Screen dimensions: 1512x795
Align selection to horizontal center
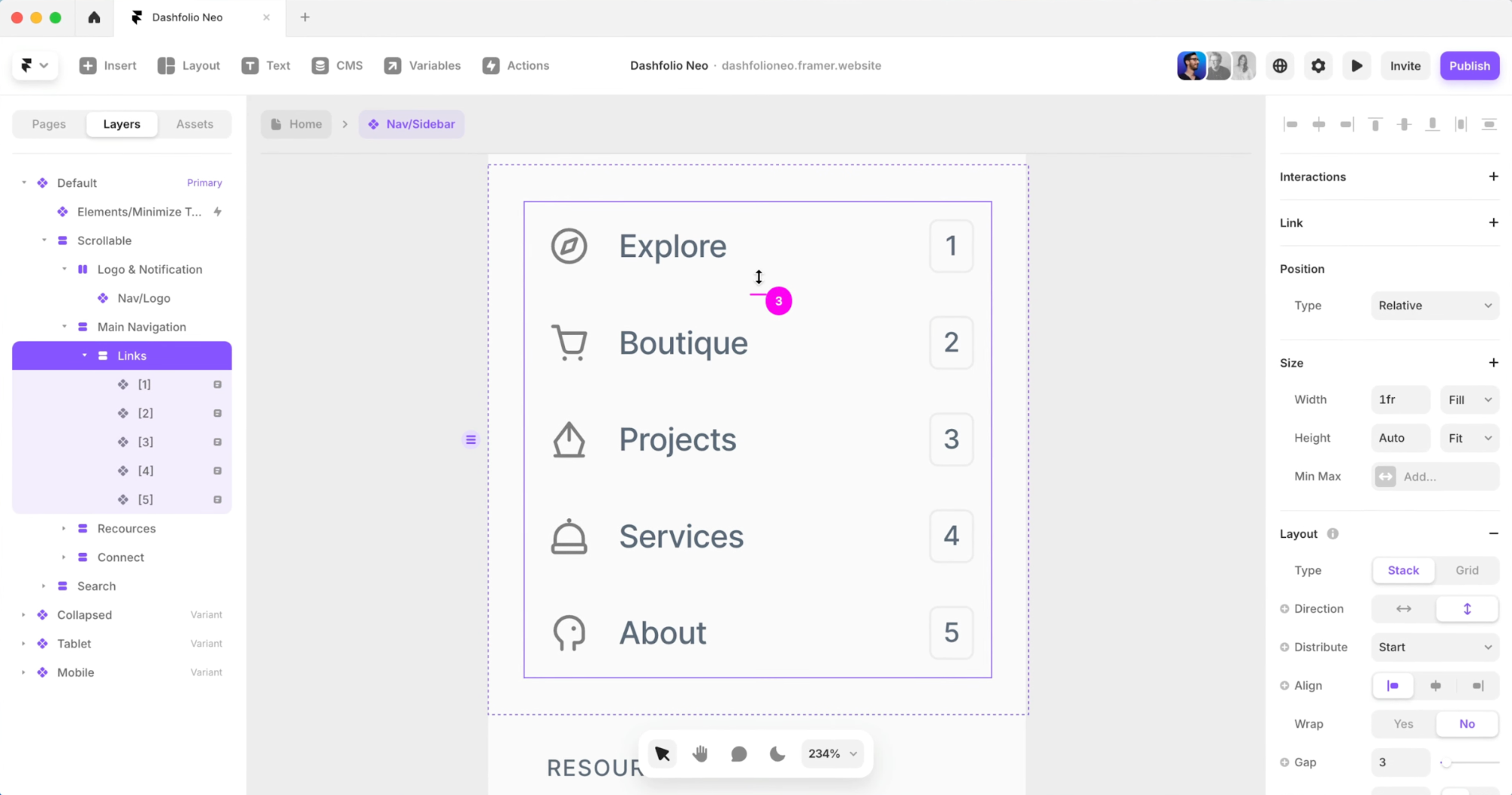pyautogui.click(x=1319, y=124)
